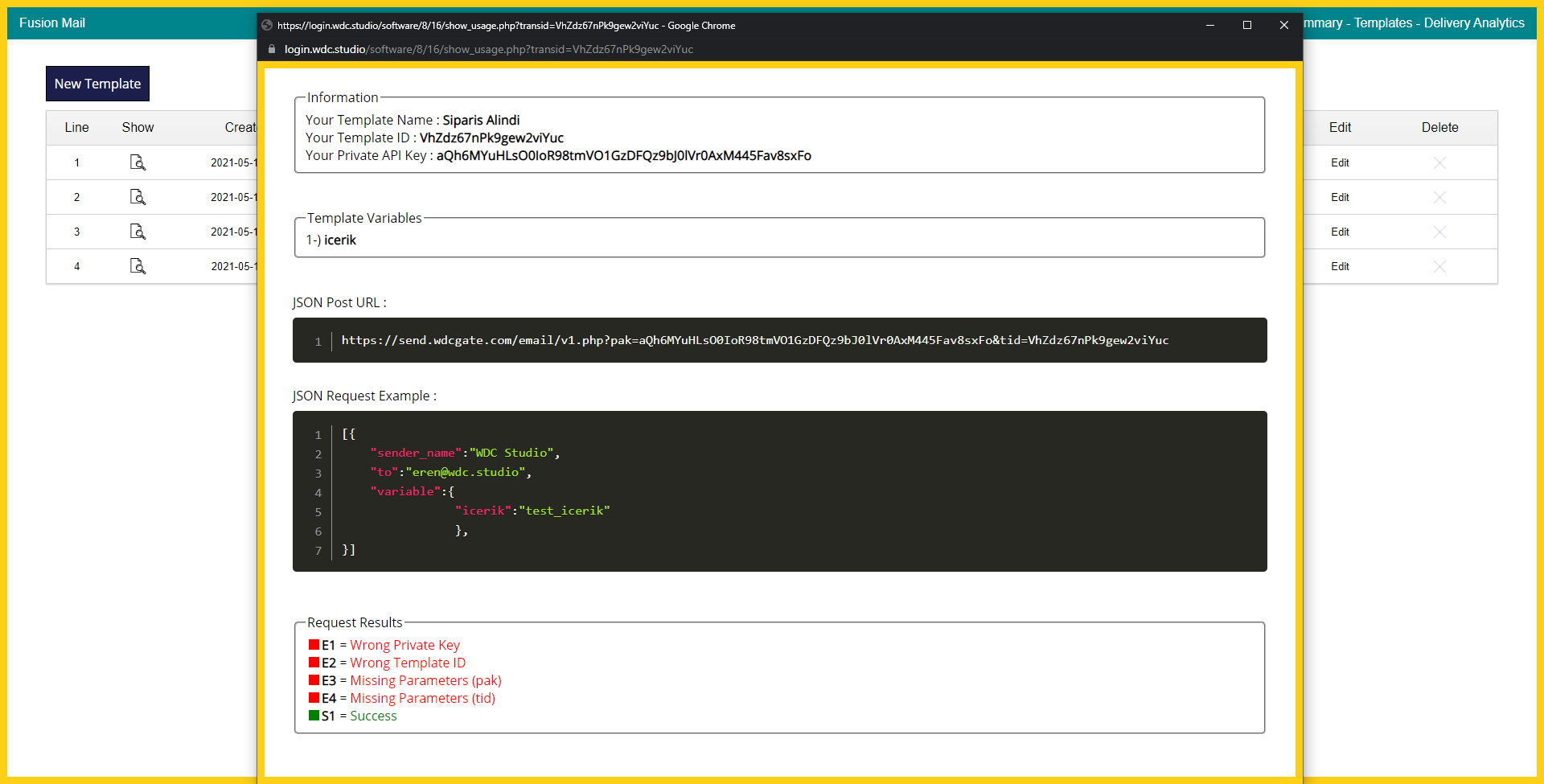Image resolution: width=1544 pixels, height=784 pixels.
Task: Click the padlock icon in address bar
Action: pyautogui.click(x=272, y=49)
